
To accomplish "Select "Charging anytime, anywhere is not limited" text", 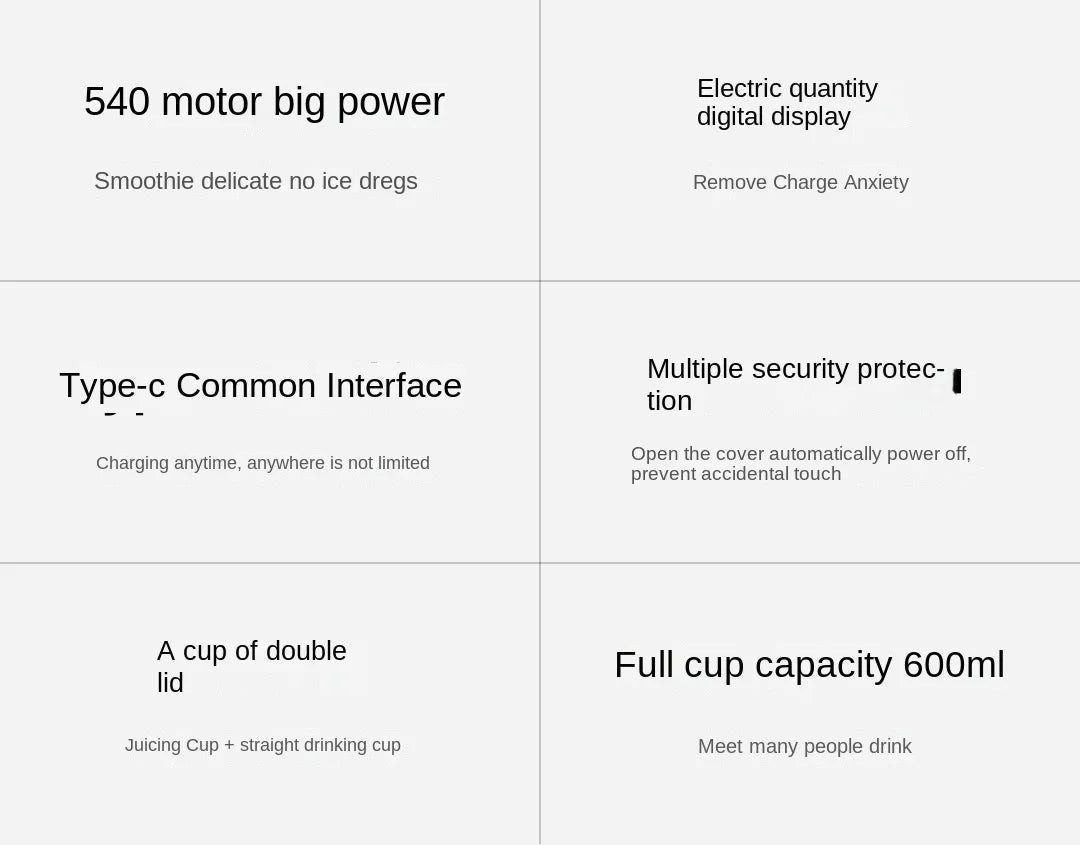I will coord(263,463).
